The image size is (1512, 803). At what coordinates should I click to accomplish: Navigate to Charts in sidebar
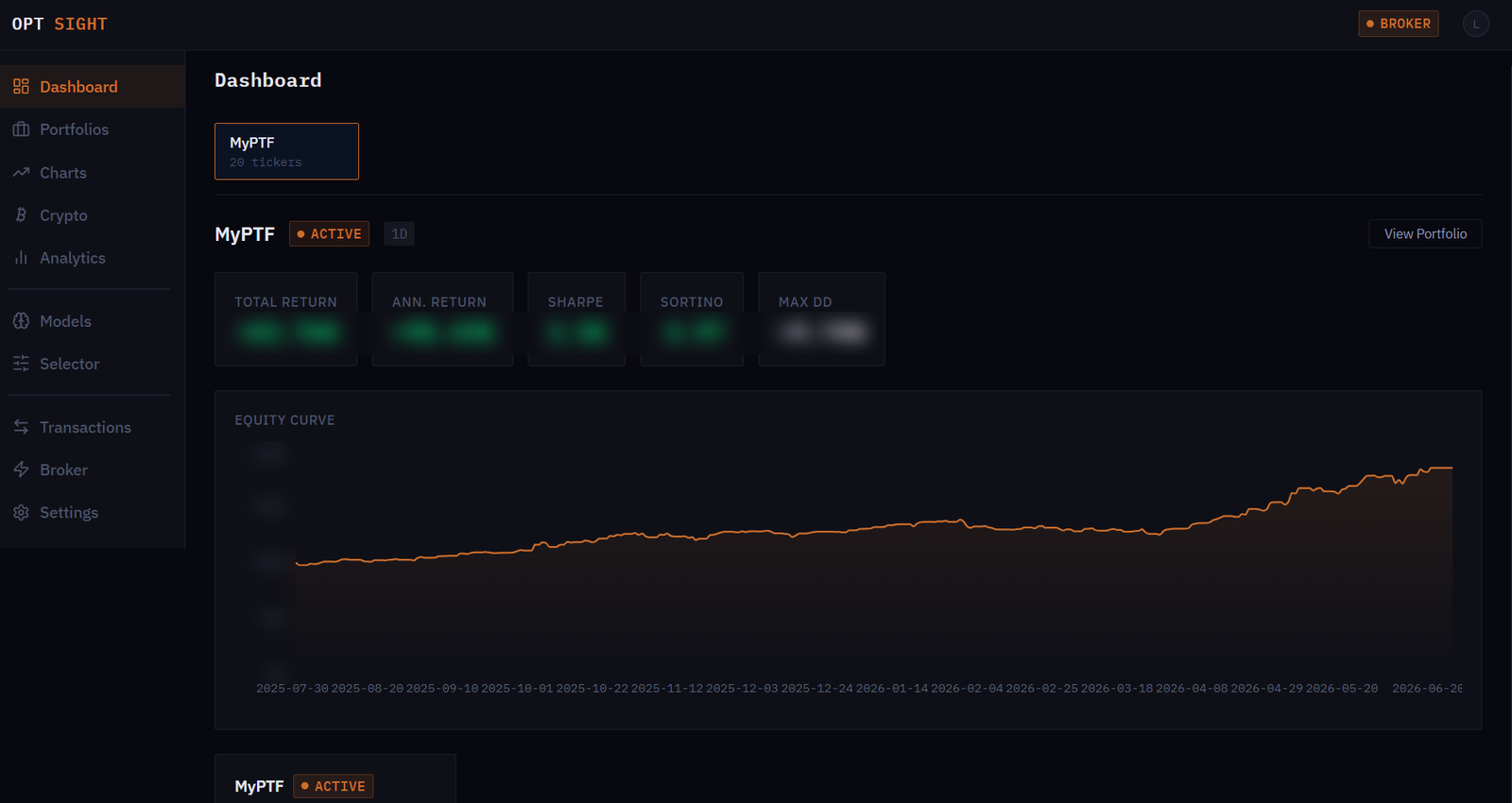pyautogui.click(x=93, y=173)
